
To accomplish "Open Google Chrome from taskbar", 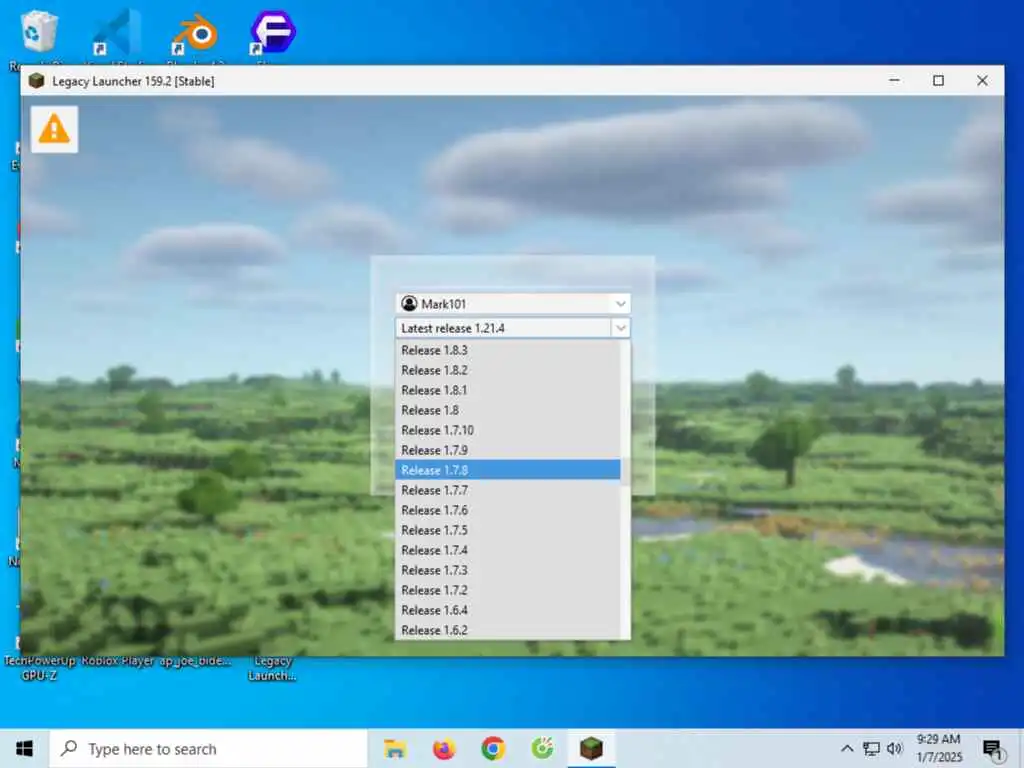I will (493, 748).
